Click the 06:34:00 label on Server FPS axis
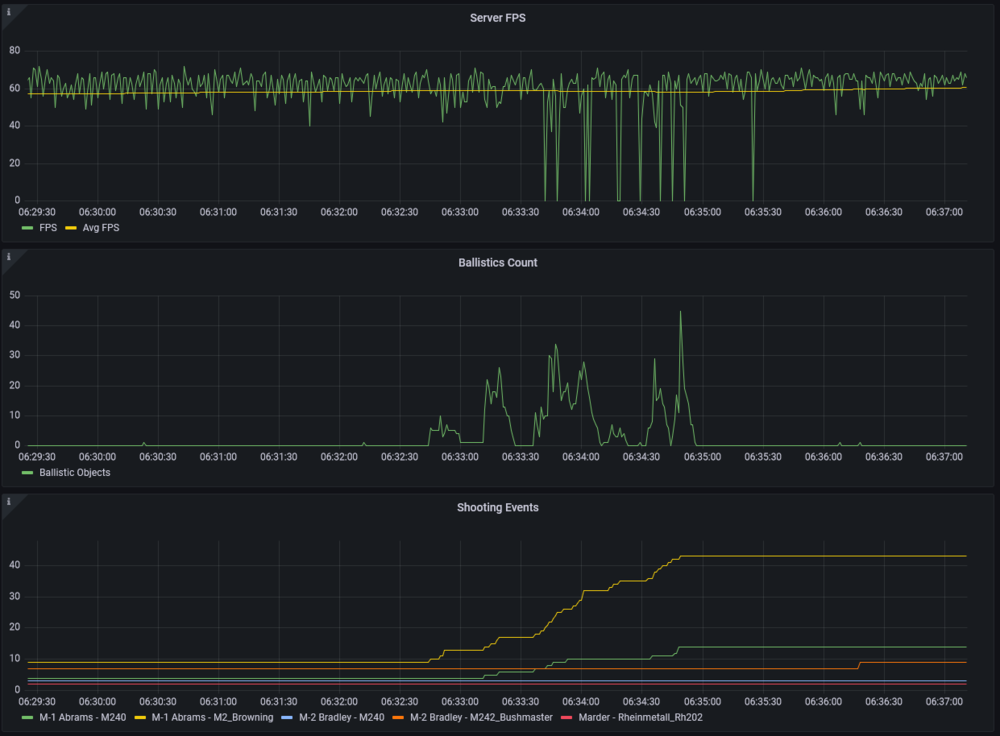 pyautogui.click(x=581, y=212)
